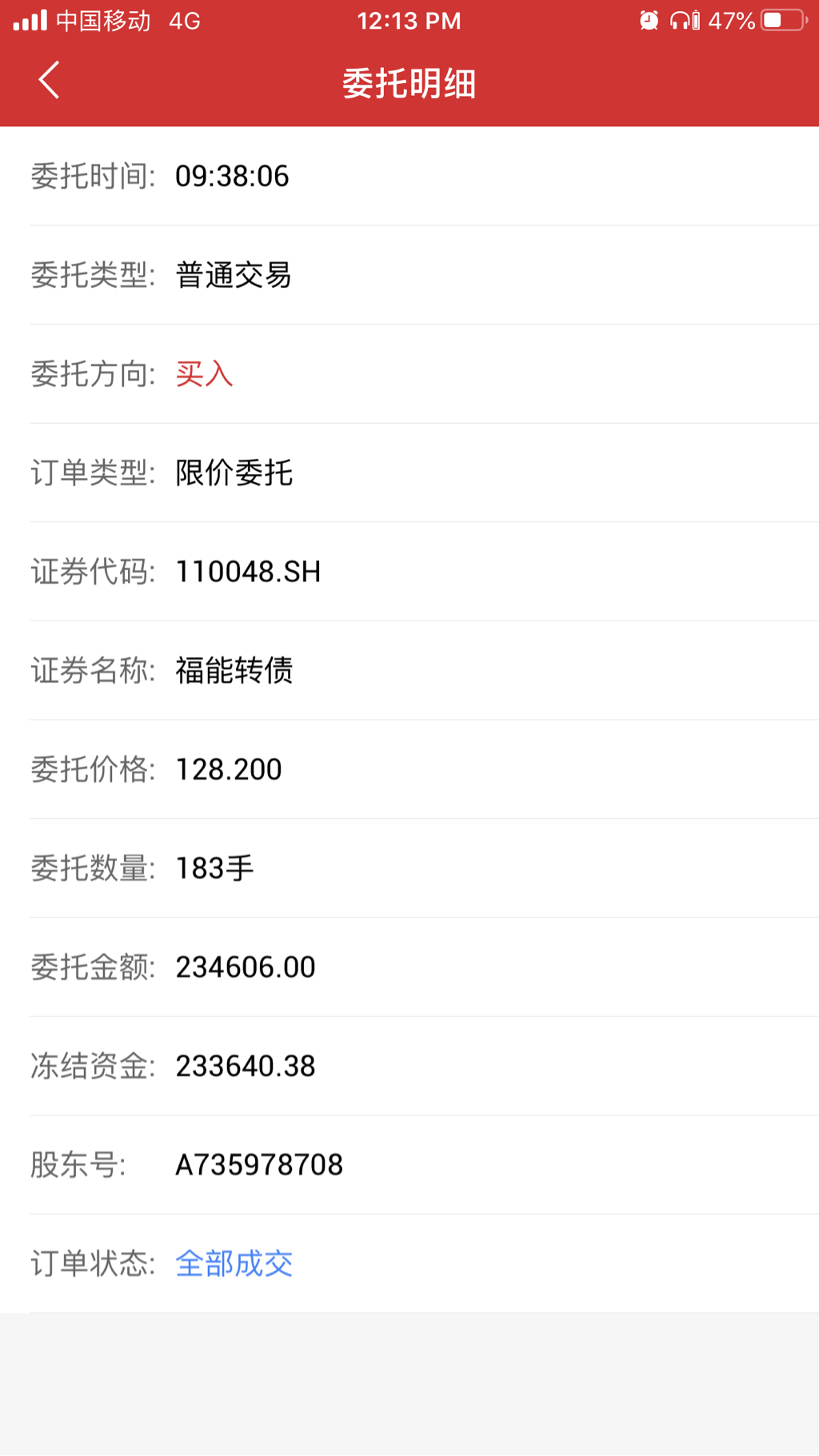Tap the frozen funds value 233640.38
Screen dimensions: 819x1456
[x=246, y=1066]
